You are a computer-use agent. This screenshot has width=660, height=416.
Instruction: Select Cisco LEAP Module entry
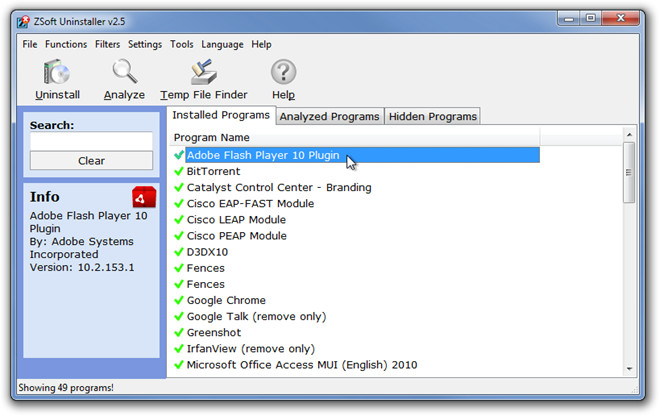click(x=236, y=219)
